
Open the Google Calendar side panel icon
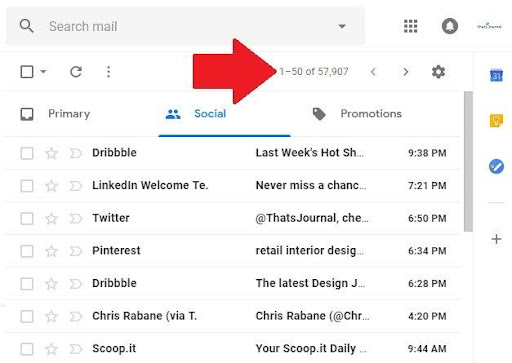tap(496, 75)
